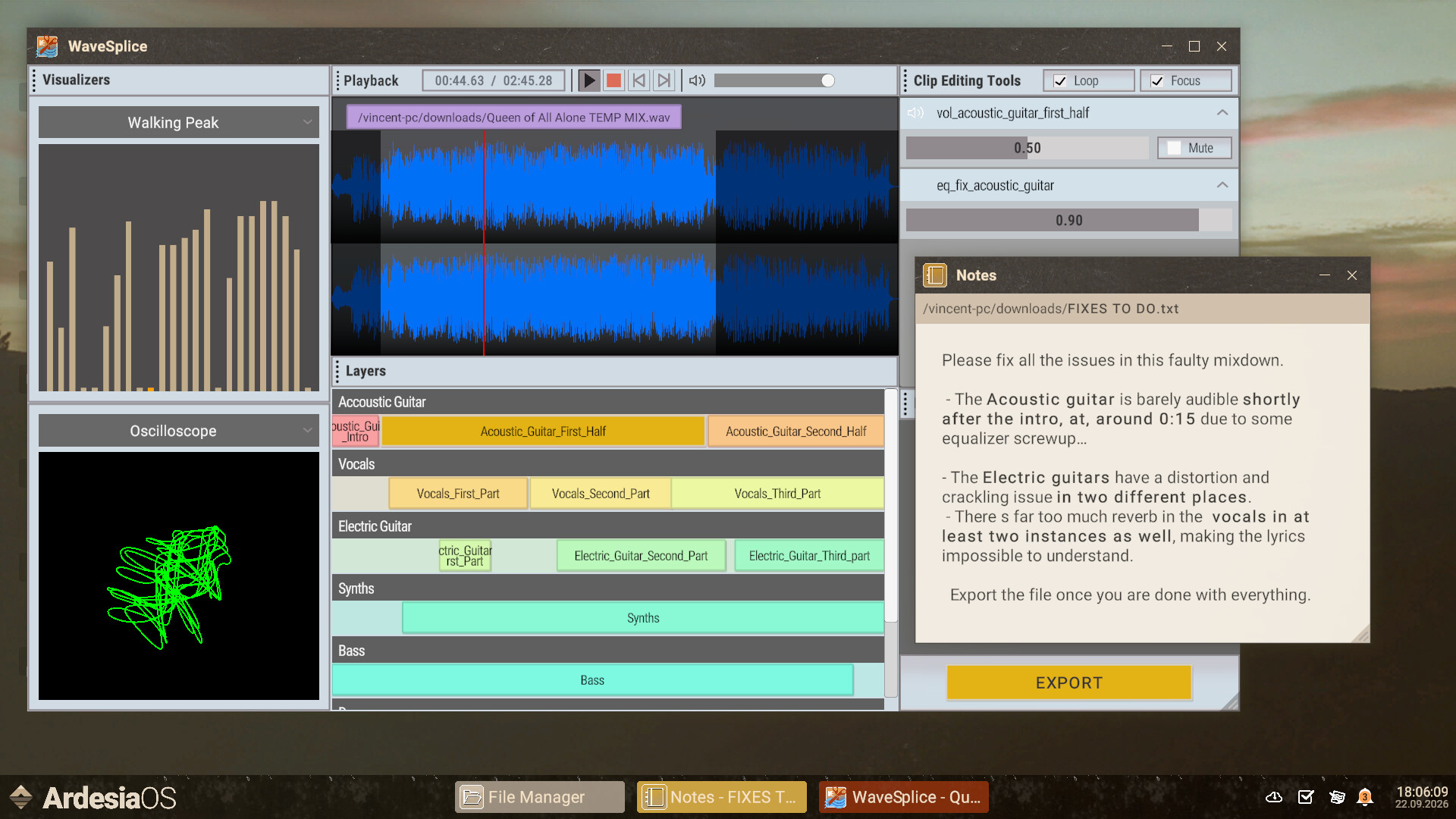Uncheck the Focus option

tap(1158, 80)
